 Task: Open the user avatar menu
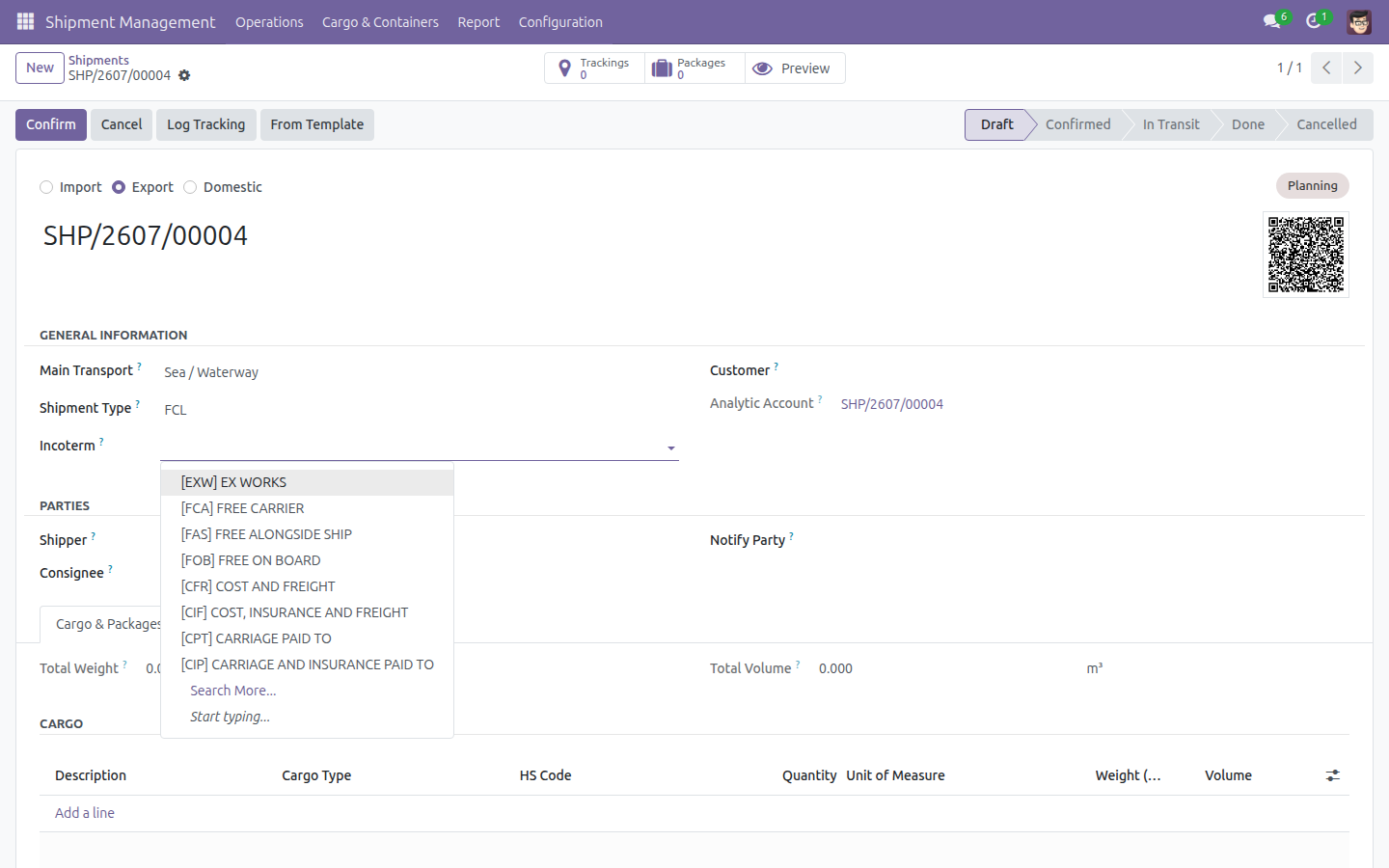pos(1359,21)
